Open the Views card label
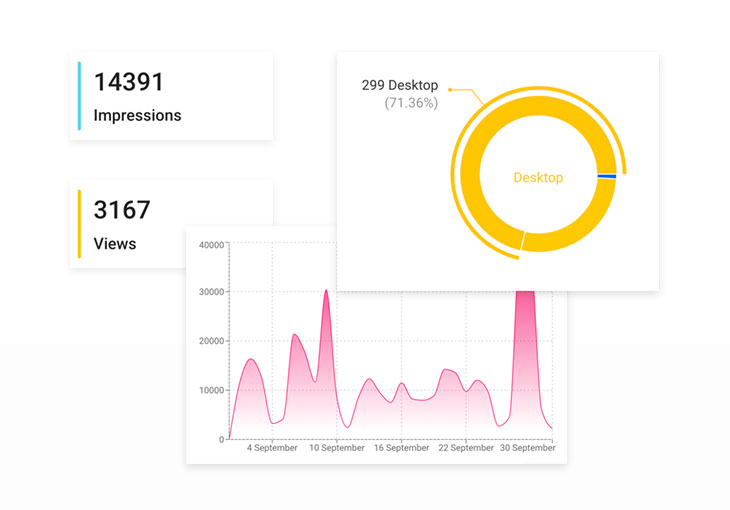This screenshot has height=510, width=730. 114,243
